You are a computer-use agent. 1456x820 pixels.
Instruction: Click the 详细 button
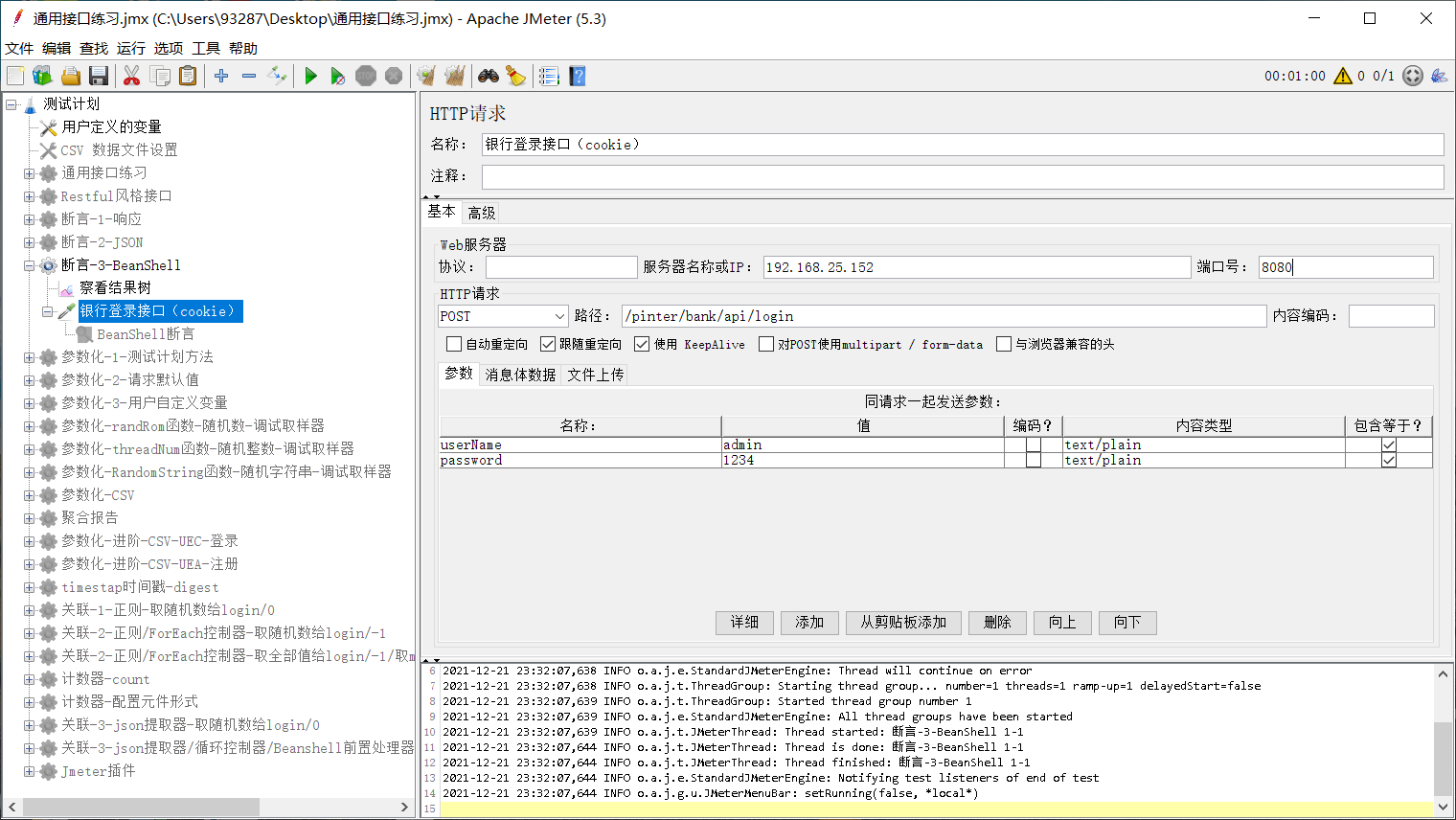(x=745, y=623)
